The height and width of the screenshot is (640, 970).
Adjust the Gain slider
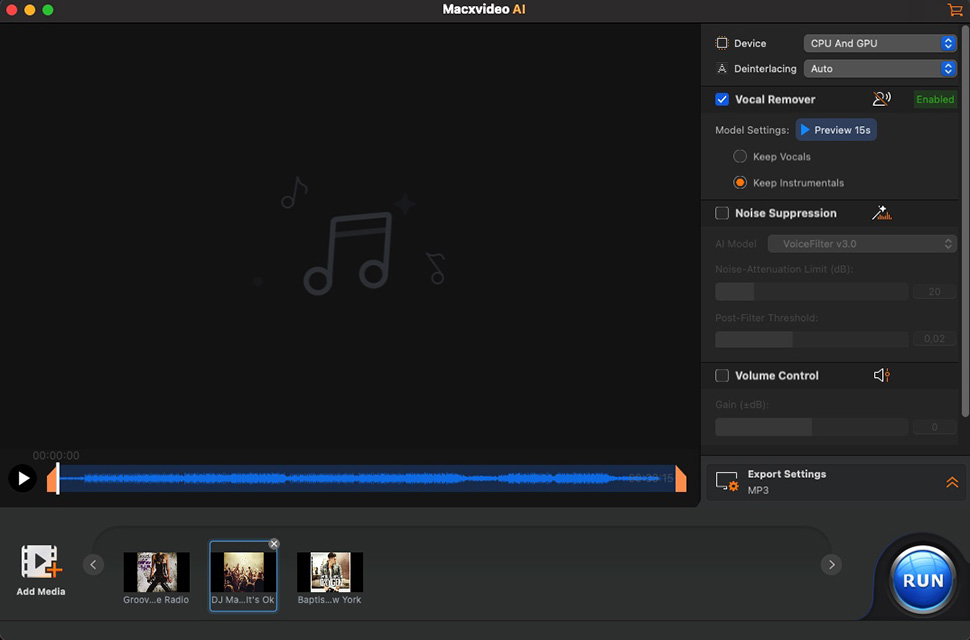811,427
